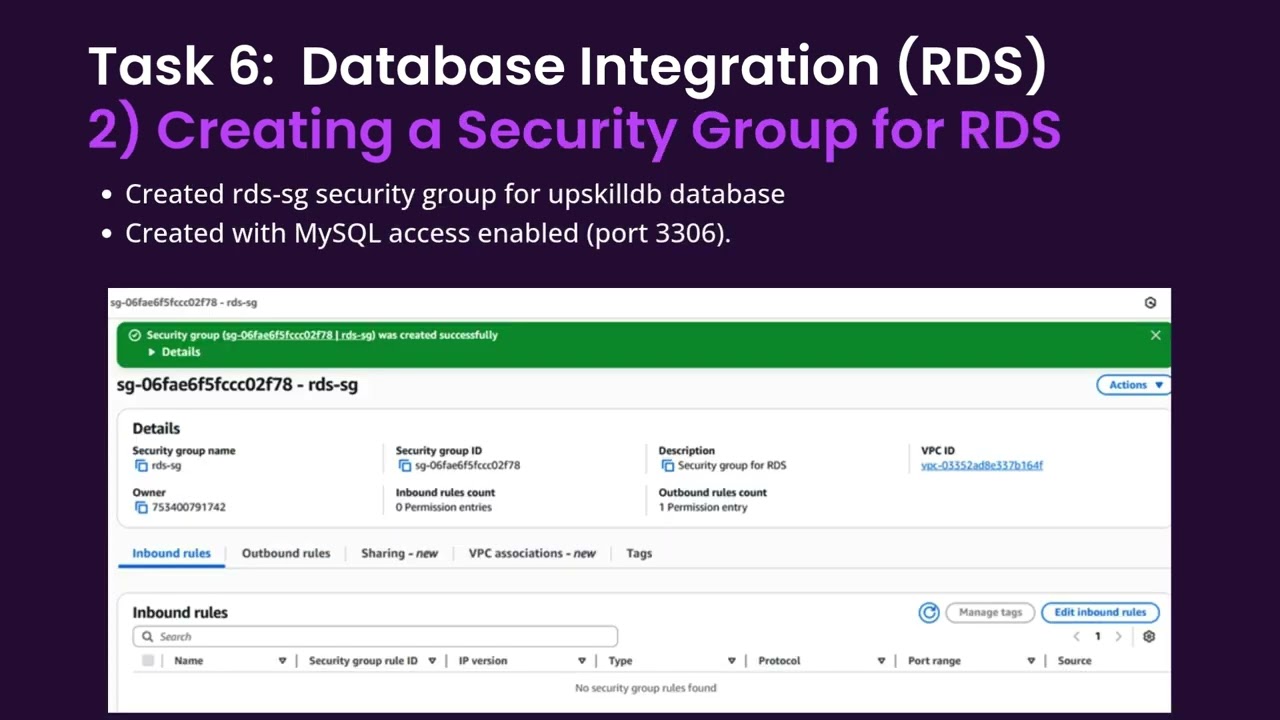Copy the security group name rds-sg
Viewport: 1280px width, 720px height.
coord(141,466)
